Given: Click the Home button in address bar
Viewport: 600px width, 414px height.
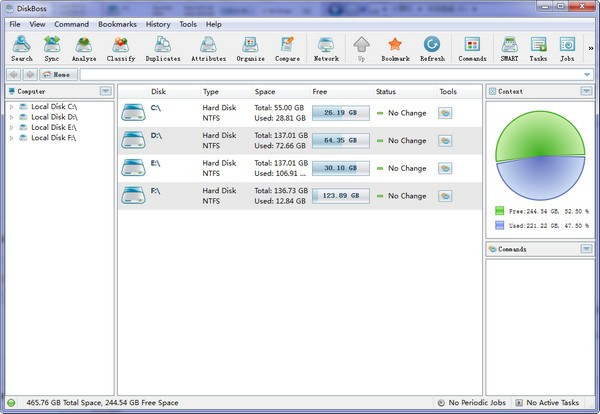Looking at the screenshot, I should point(58,74).
